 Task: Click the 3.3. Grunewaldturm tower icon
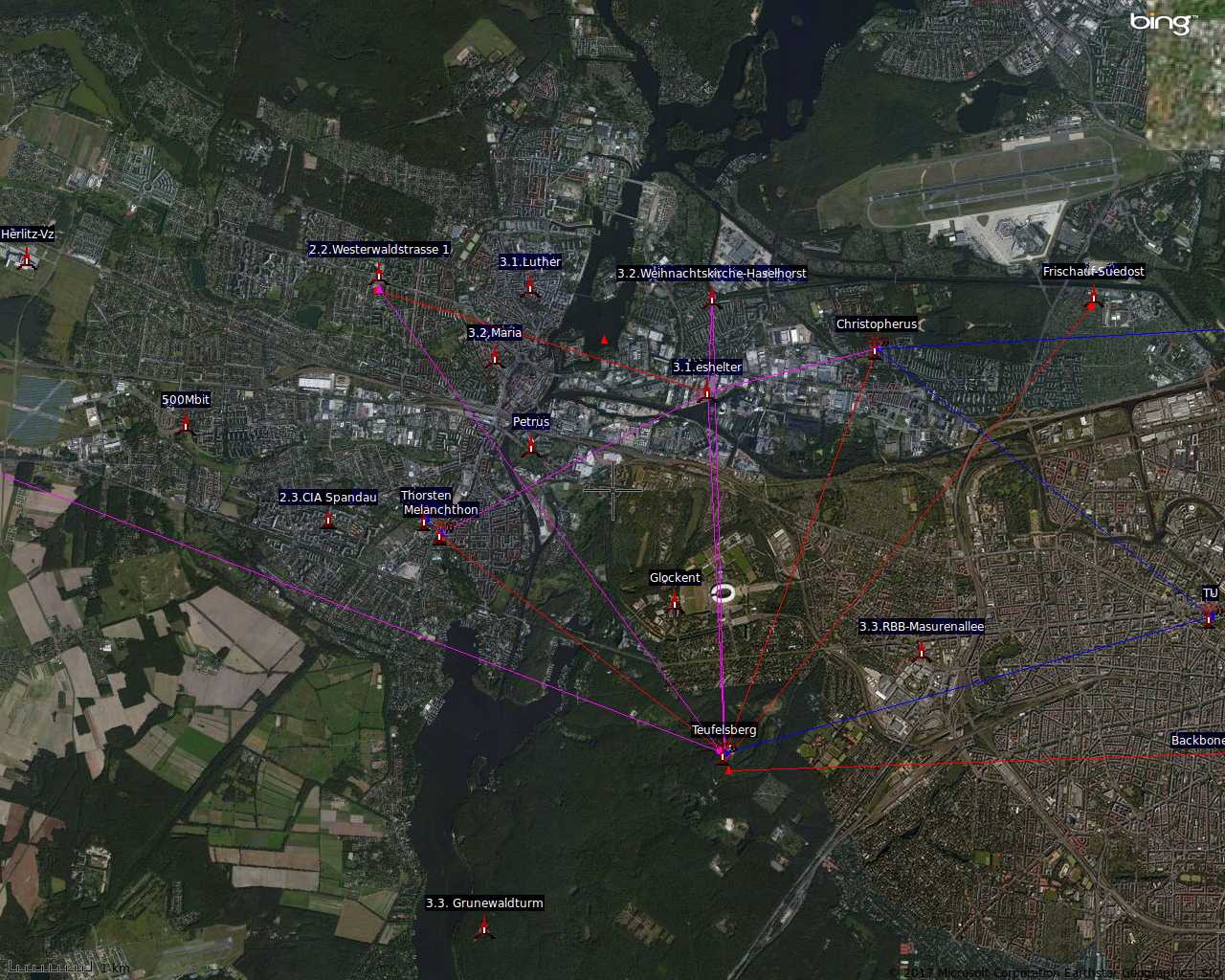click(x=484, y=926)
